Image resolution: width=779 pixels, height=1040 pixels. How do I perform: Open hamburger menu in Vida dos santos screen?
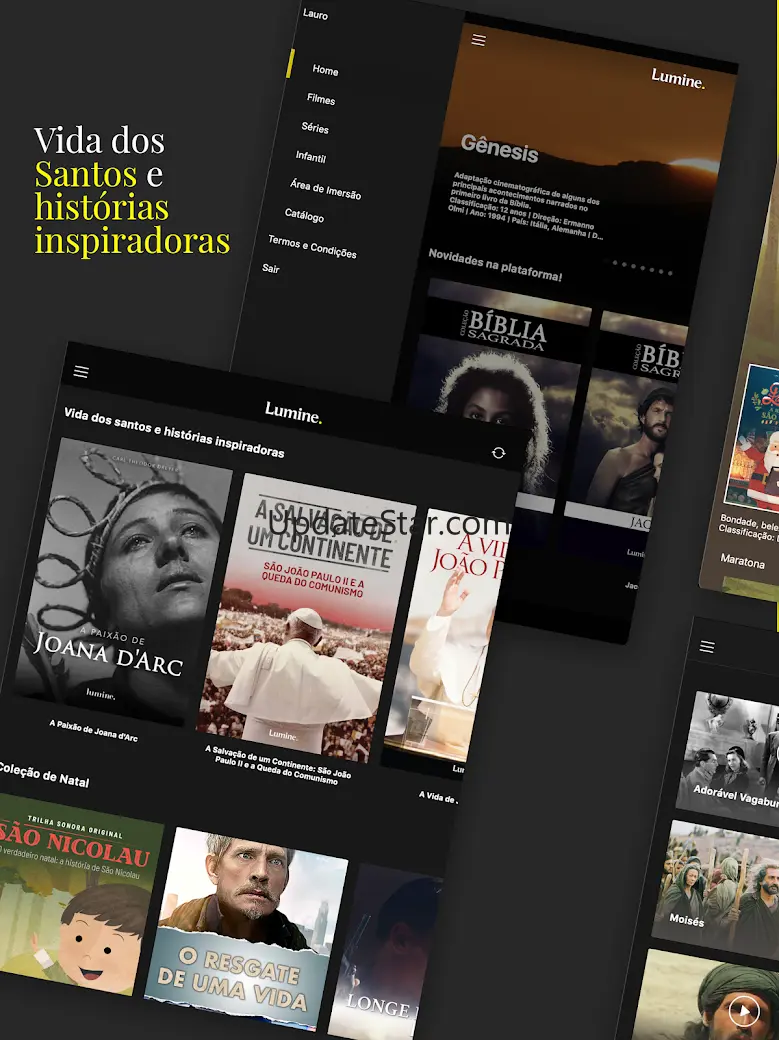click(81, 371)
